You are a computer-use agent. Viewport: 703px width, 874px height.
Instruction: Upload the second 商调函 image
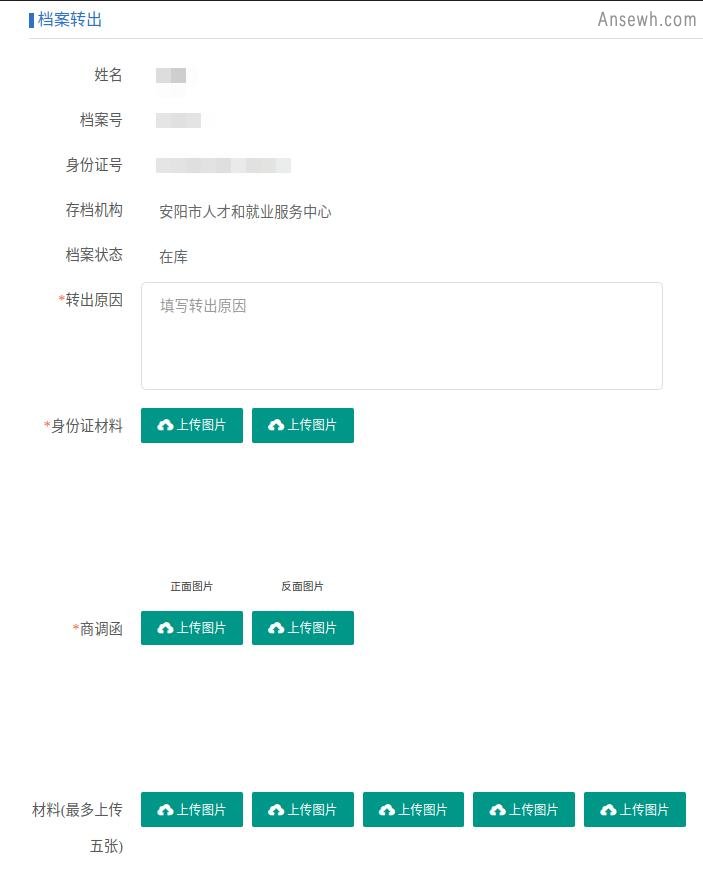pyautogui.click(x=303, y=628)
